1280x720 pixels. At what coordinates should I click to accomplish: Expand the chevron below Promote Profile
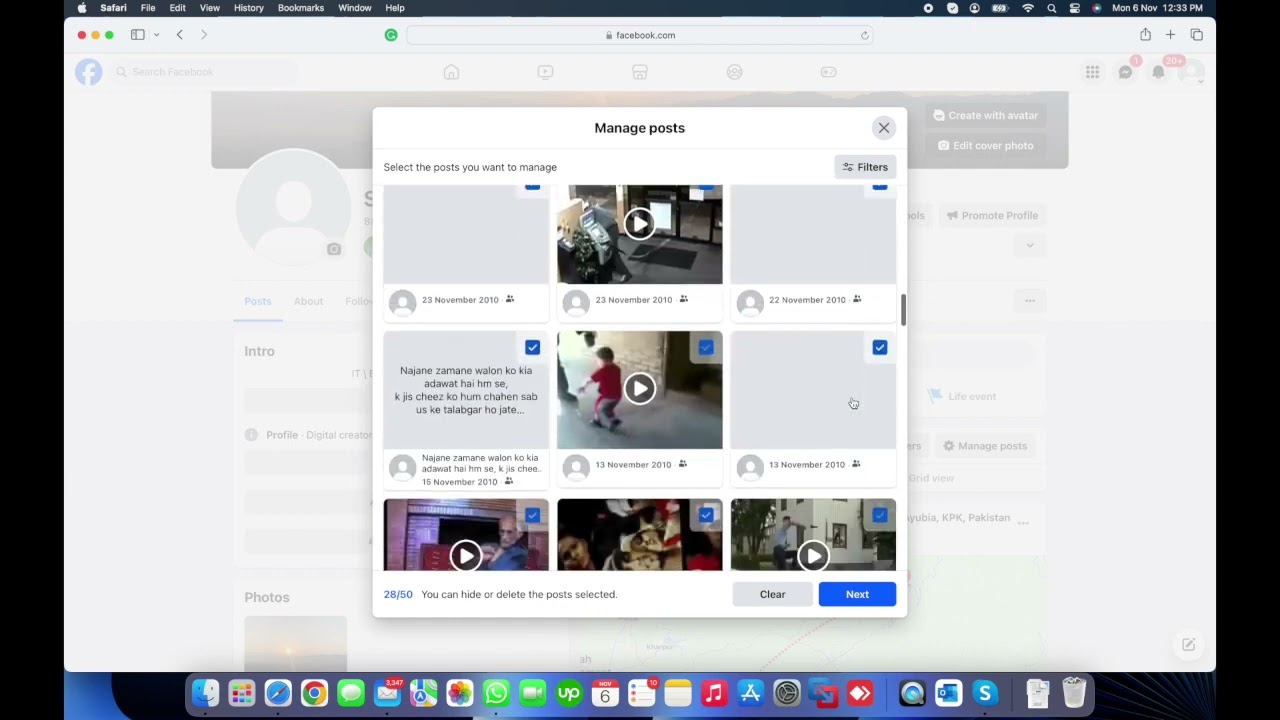pyautogui.click(x=1029, y=245)
